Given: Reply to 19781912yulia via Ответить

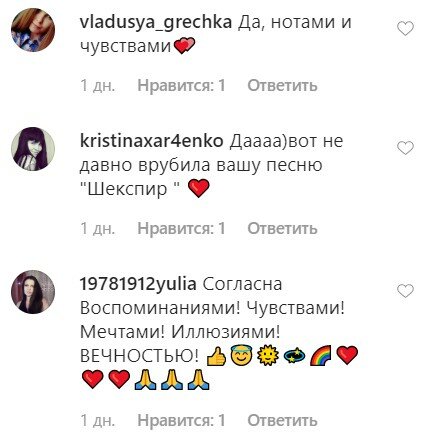Looking at the screenshot, I should pyautogui.click(x=282, y=421).
